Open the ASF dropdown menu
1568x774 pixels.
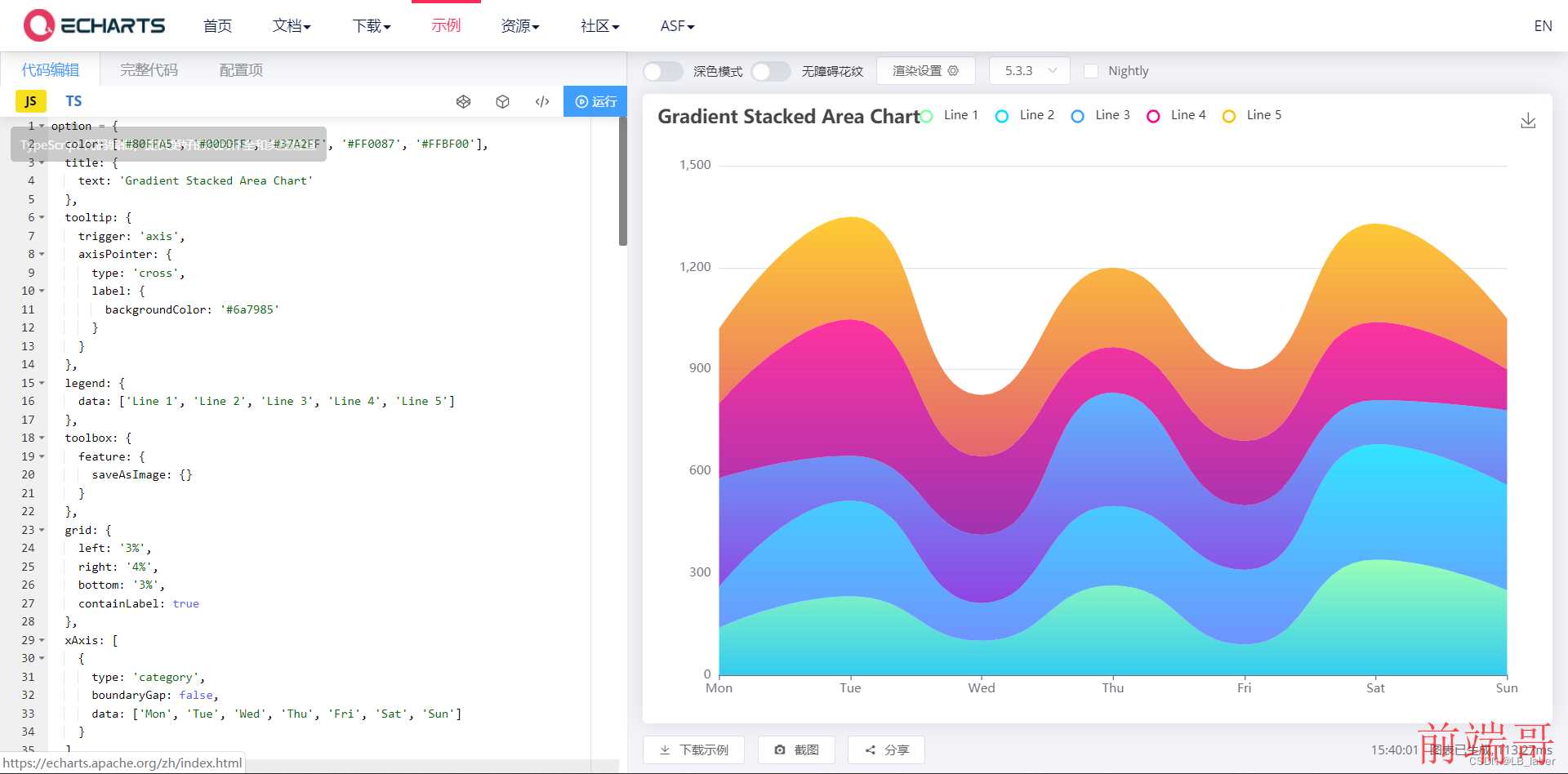coord(678,26)
